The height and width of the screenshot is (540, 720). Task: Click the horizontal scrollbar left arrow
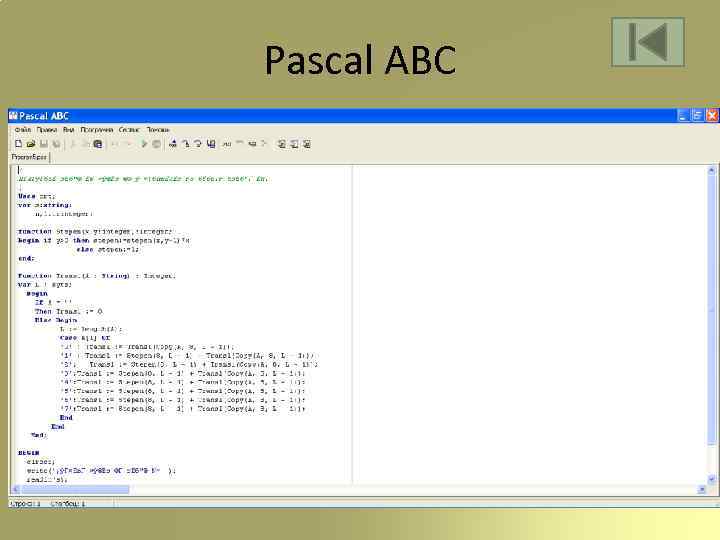click(x=15, y=489)
